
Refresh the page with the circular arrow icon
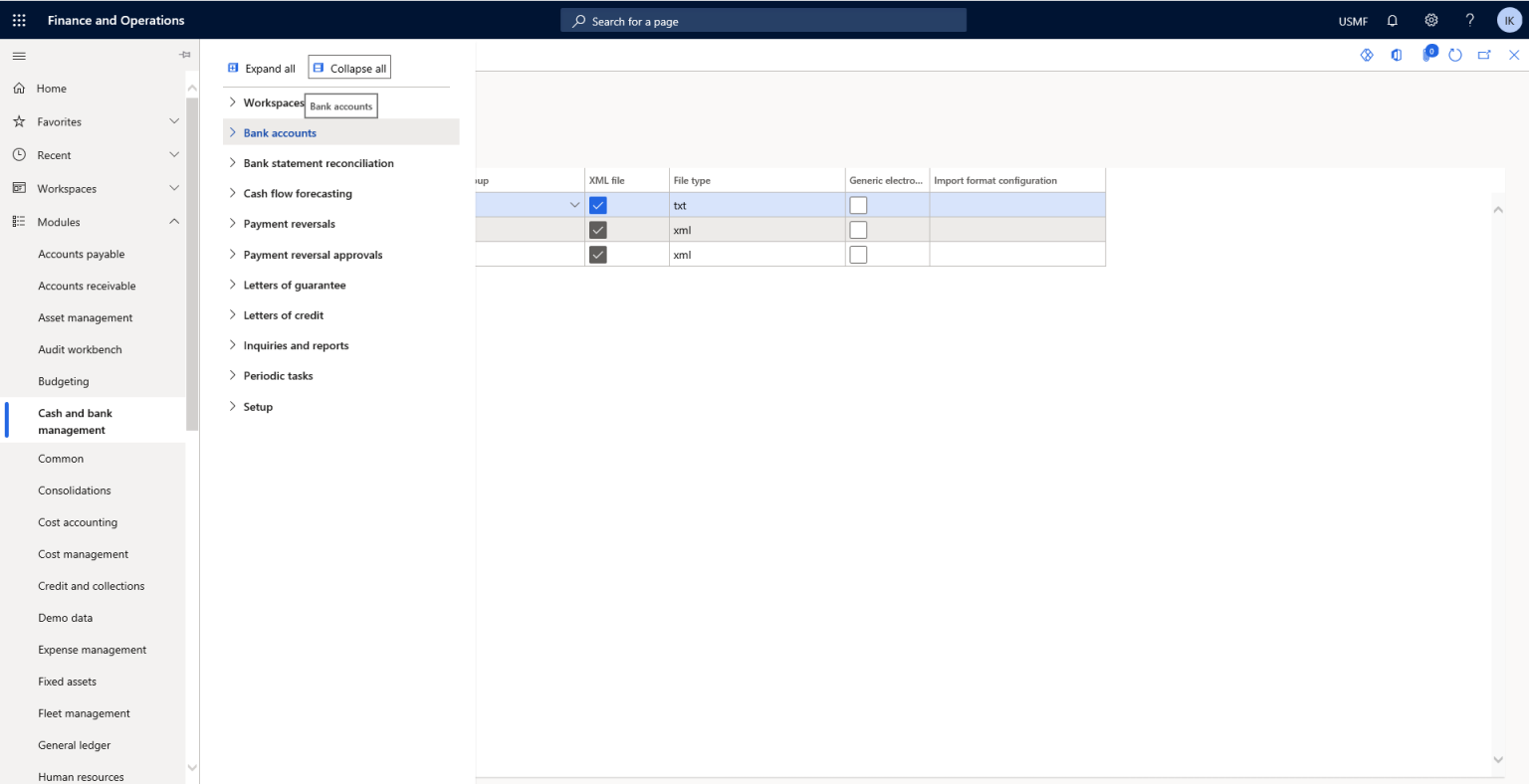pyautogui.click(x=1455, y=55)
